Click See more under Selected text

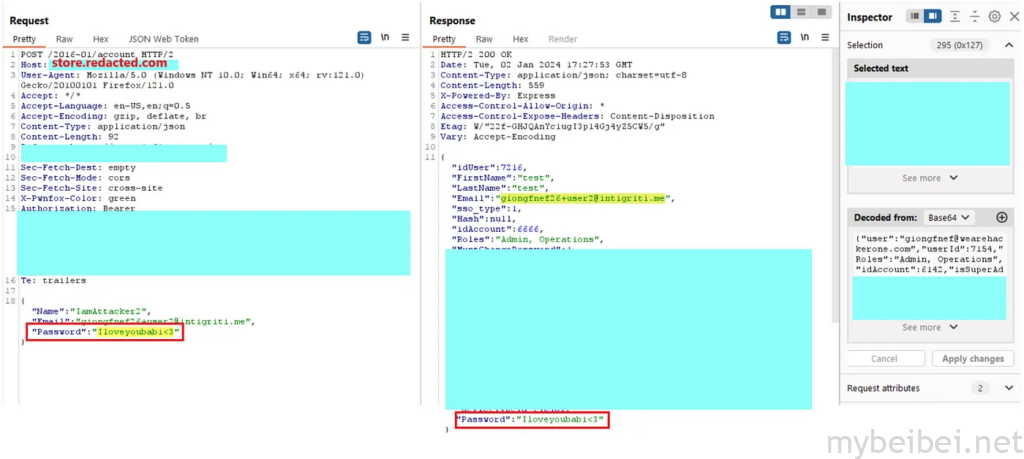pos(929,178)
